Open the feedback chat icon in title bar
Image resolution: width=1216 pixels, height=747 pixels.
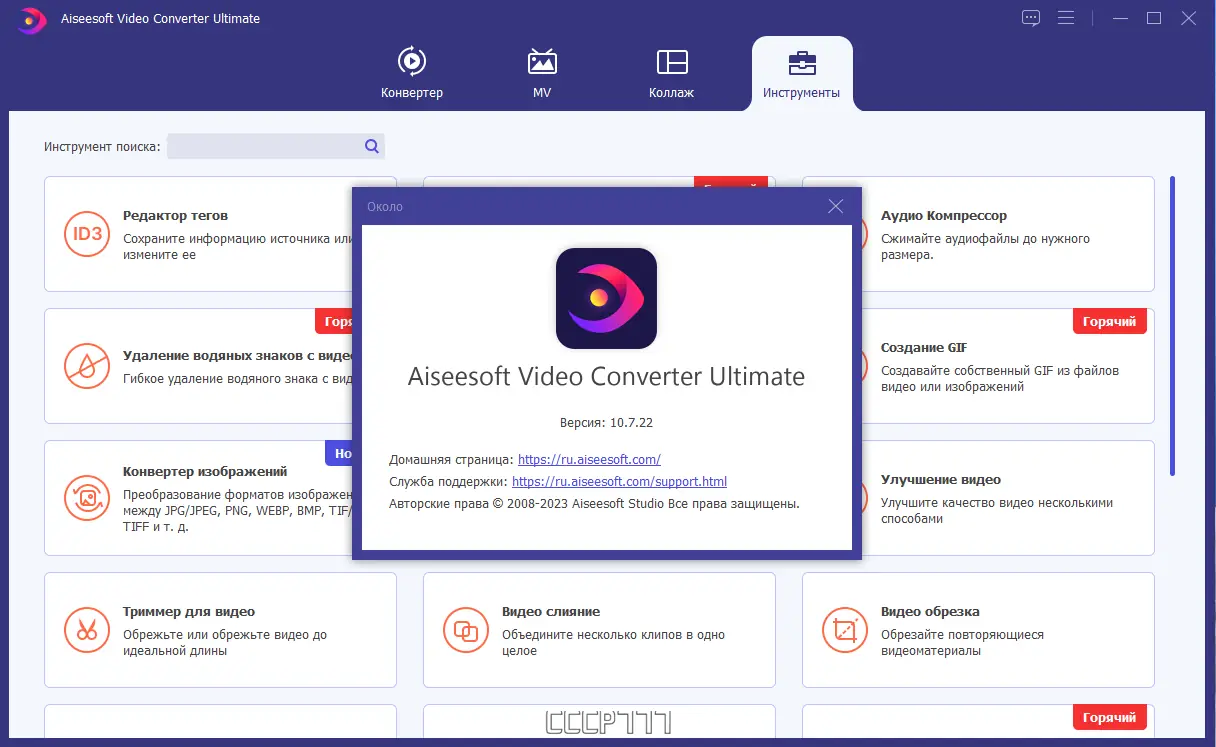point(1031,18)
